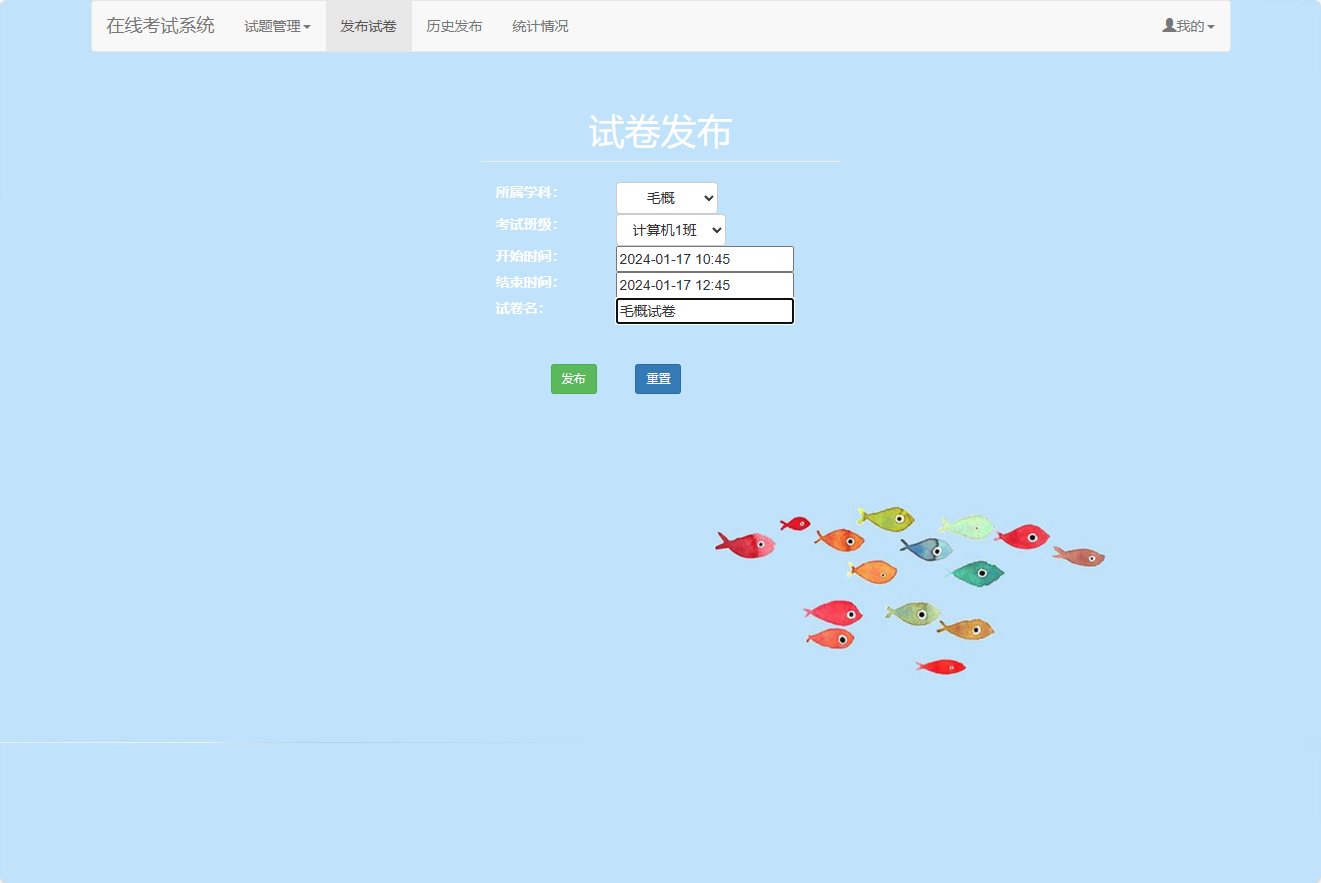Click the 结束时间 end time field
The width and height of the screenshot is (1321, 883).
coord(703,284)
